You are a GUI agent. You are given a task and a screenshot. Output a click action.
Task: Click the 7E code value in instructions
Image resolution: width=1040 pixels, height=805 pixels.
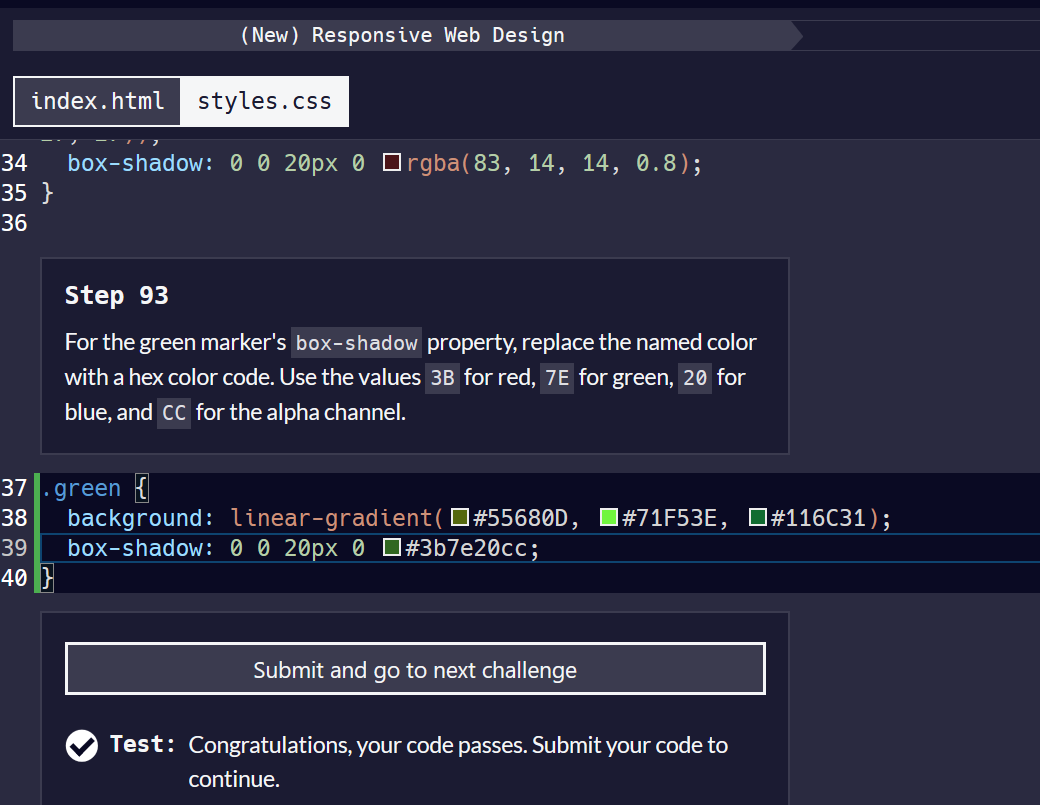(557, 378)
